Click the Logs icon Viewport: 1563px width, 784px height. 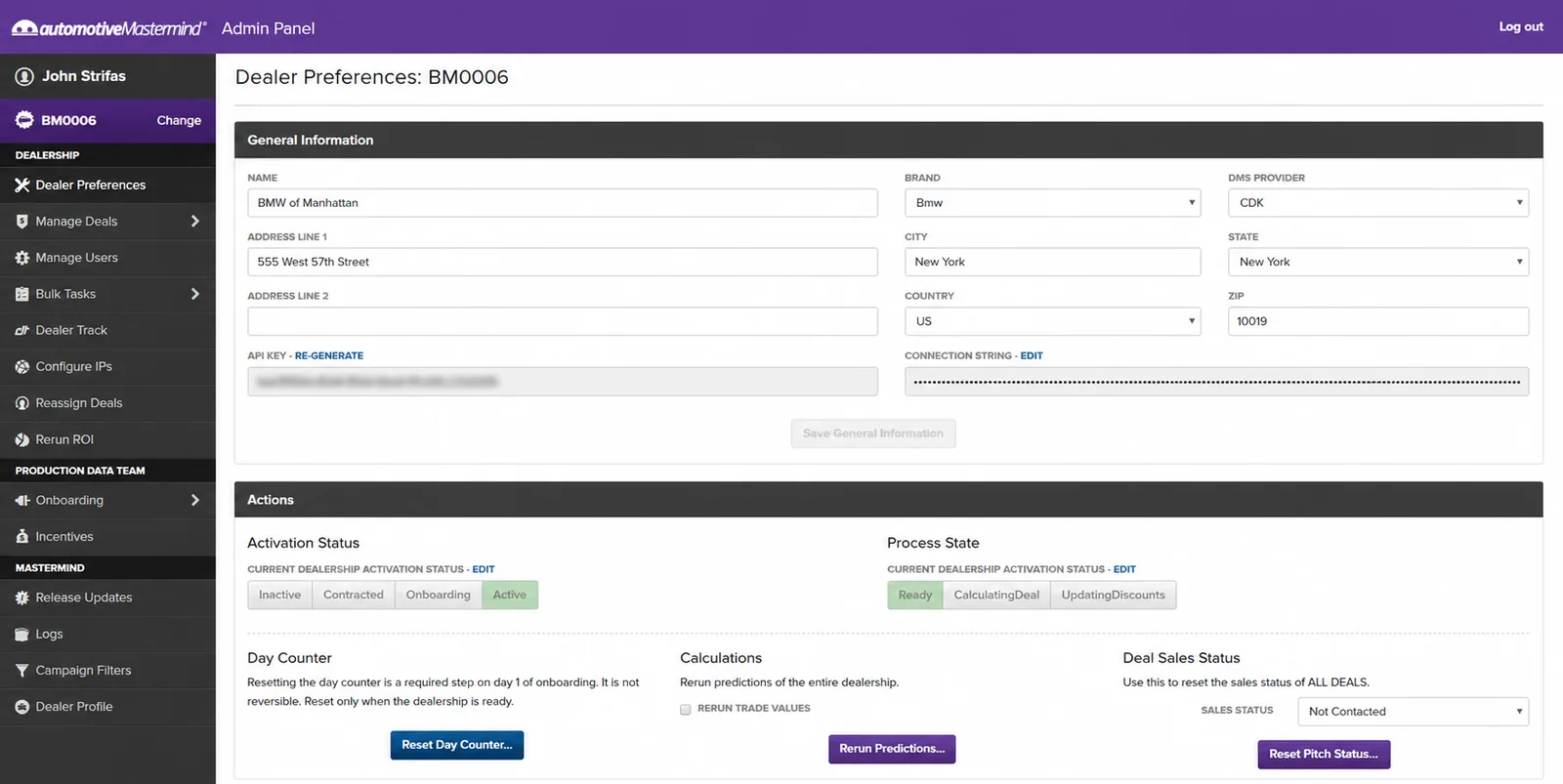pyautogui.click(x=22, y=634)
